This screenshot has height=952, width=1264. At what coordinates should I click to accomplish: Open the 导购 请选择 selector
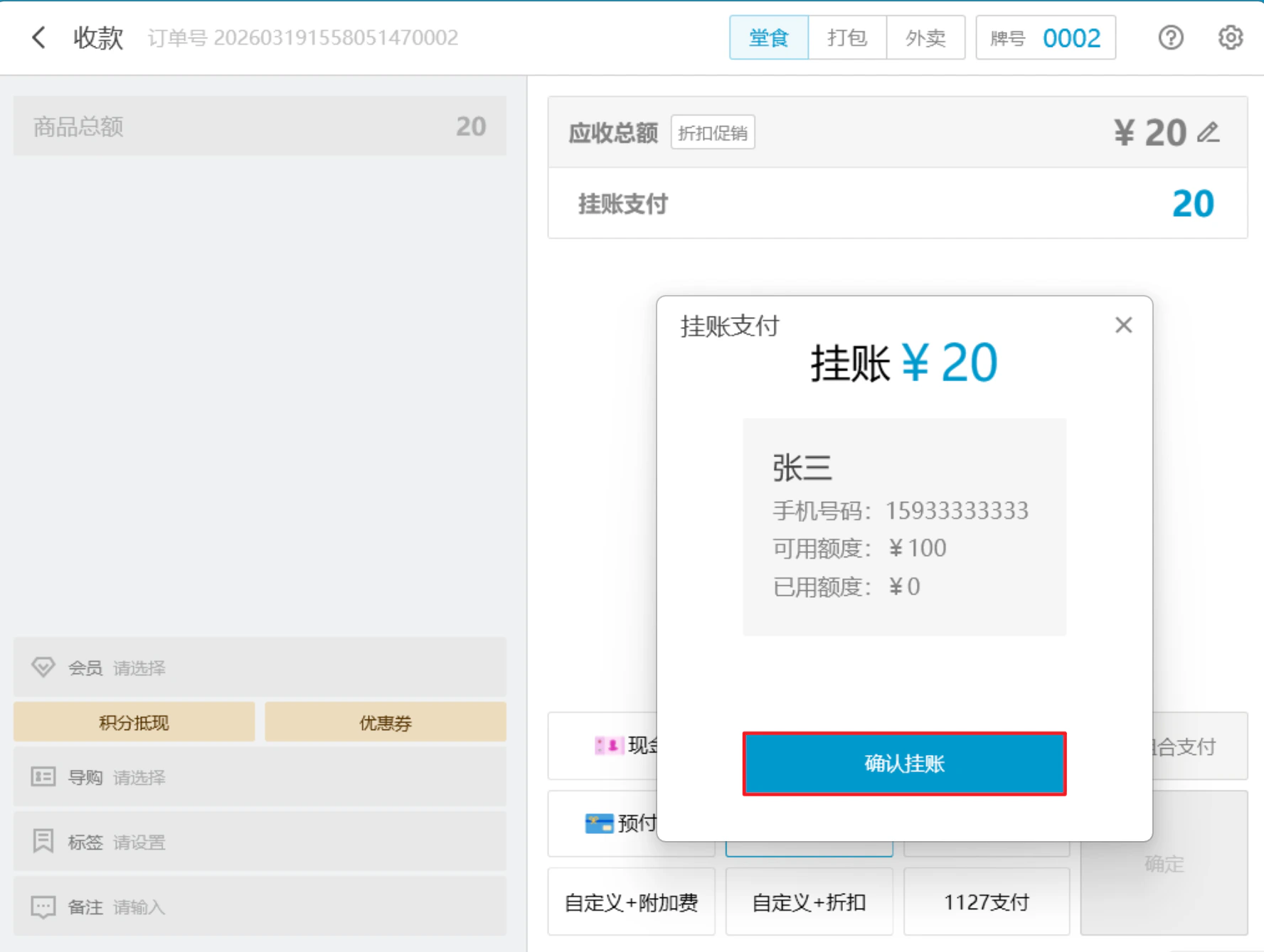click(x=260, y=776)
